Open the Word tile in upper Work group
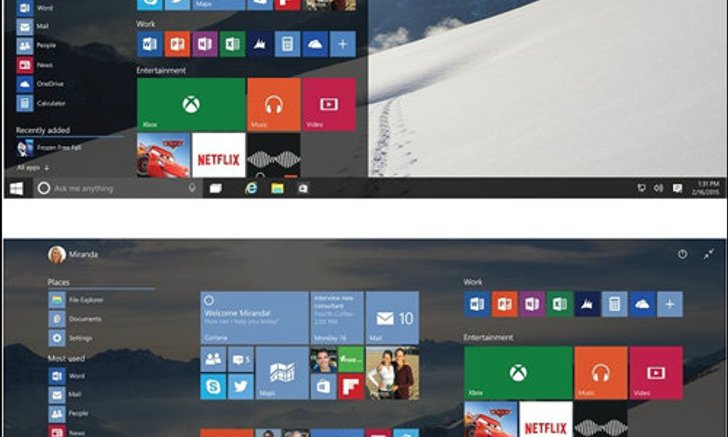728x437 pixels. coord(150,44)
